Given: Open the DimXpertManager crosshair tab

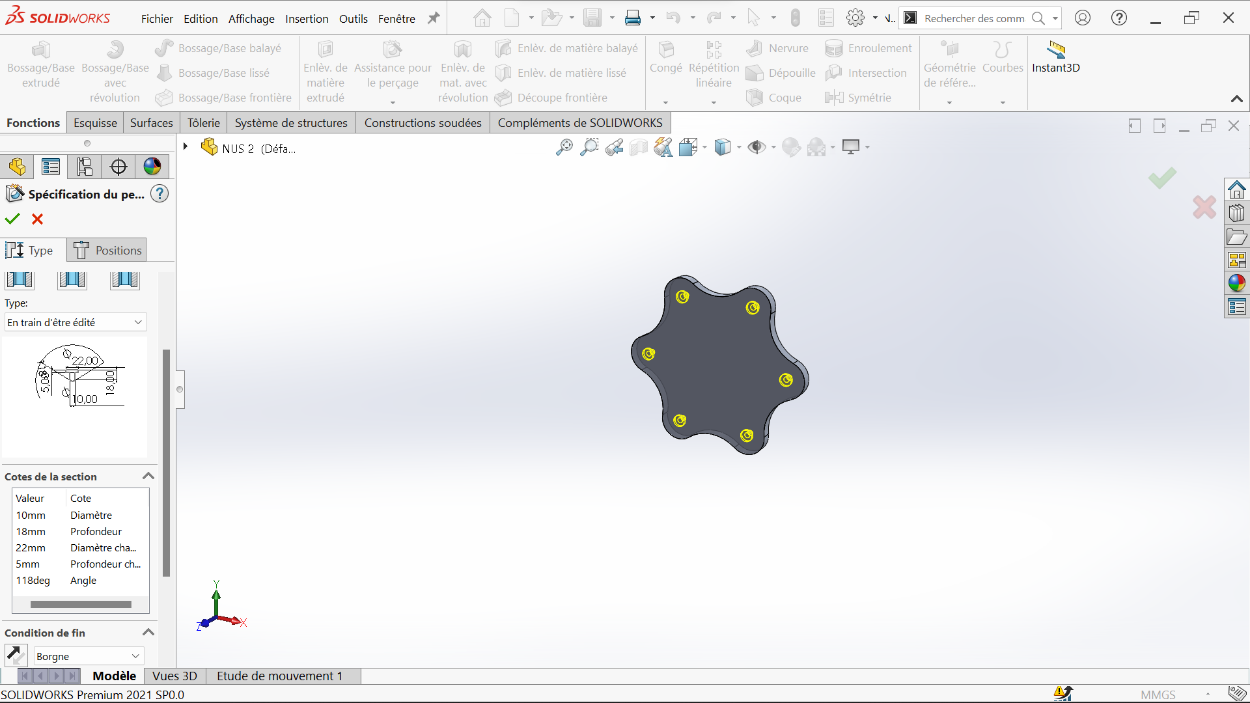Looking at the screenshot, I should [118, 166].
